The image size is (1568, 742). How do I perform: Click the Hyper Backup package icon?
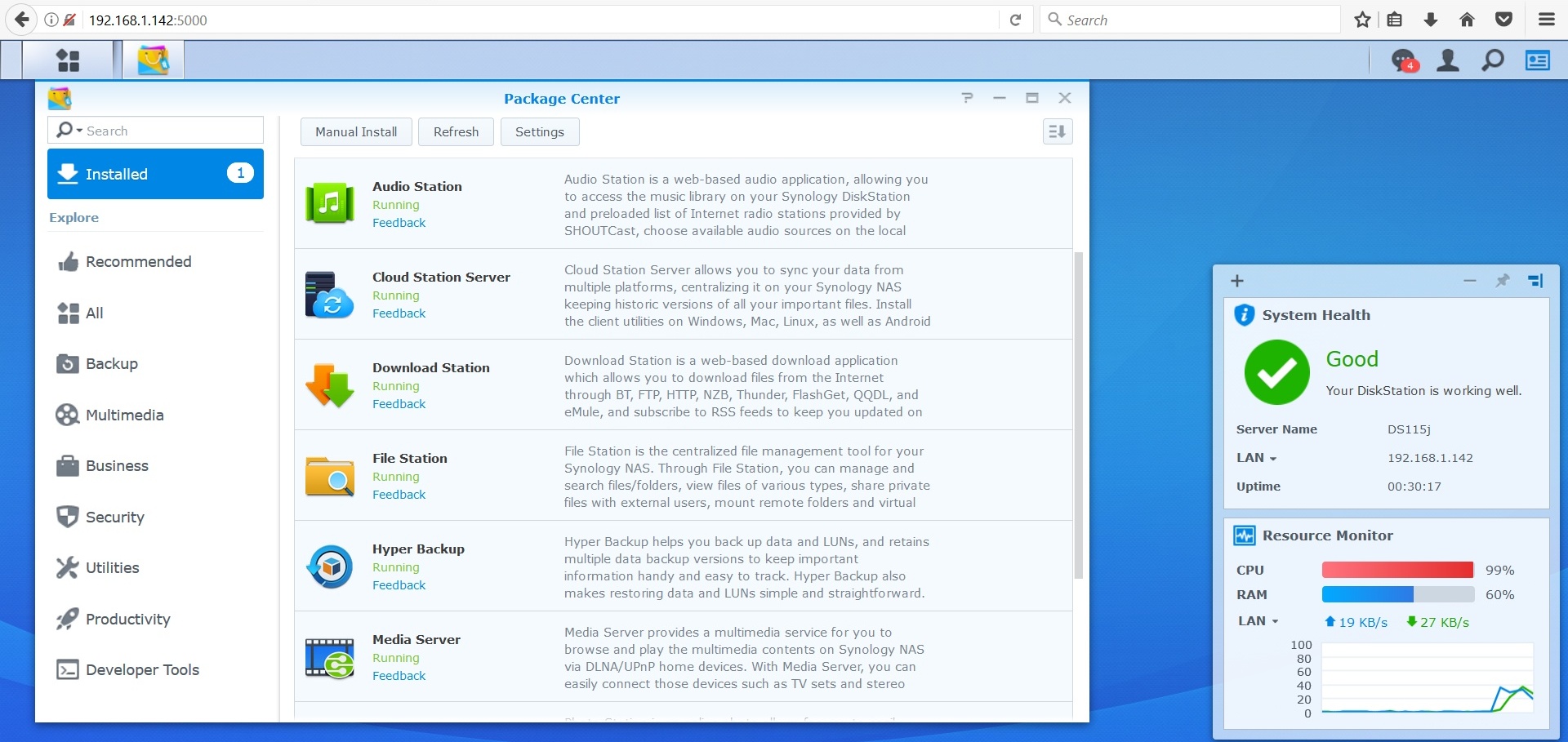[x=329, y=566]
